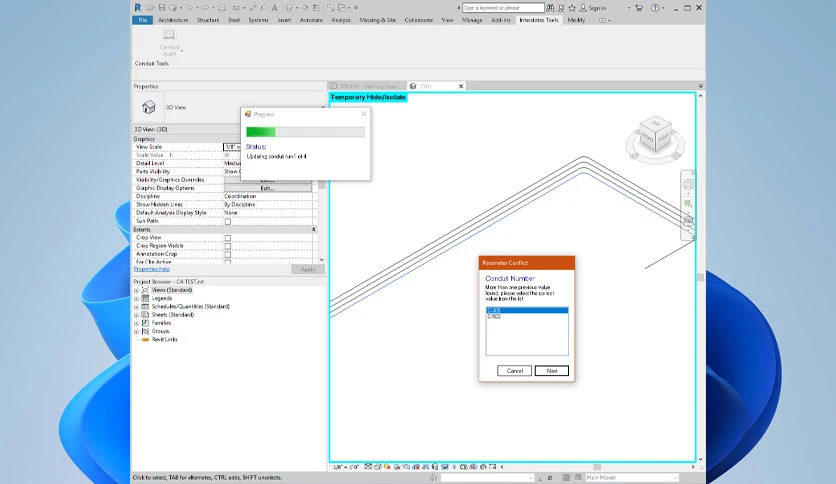This screenshot has height=484, width=836.
Task: Select the second value in conduit number list
Action: (x=527, y=317)
